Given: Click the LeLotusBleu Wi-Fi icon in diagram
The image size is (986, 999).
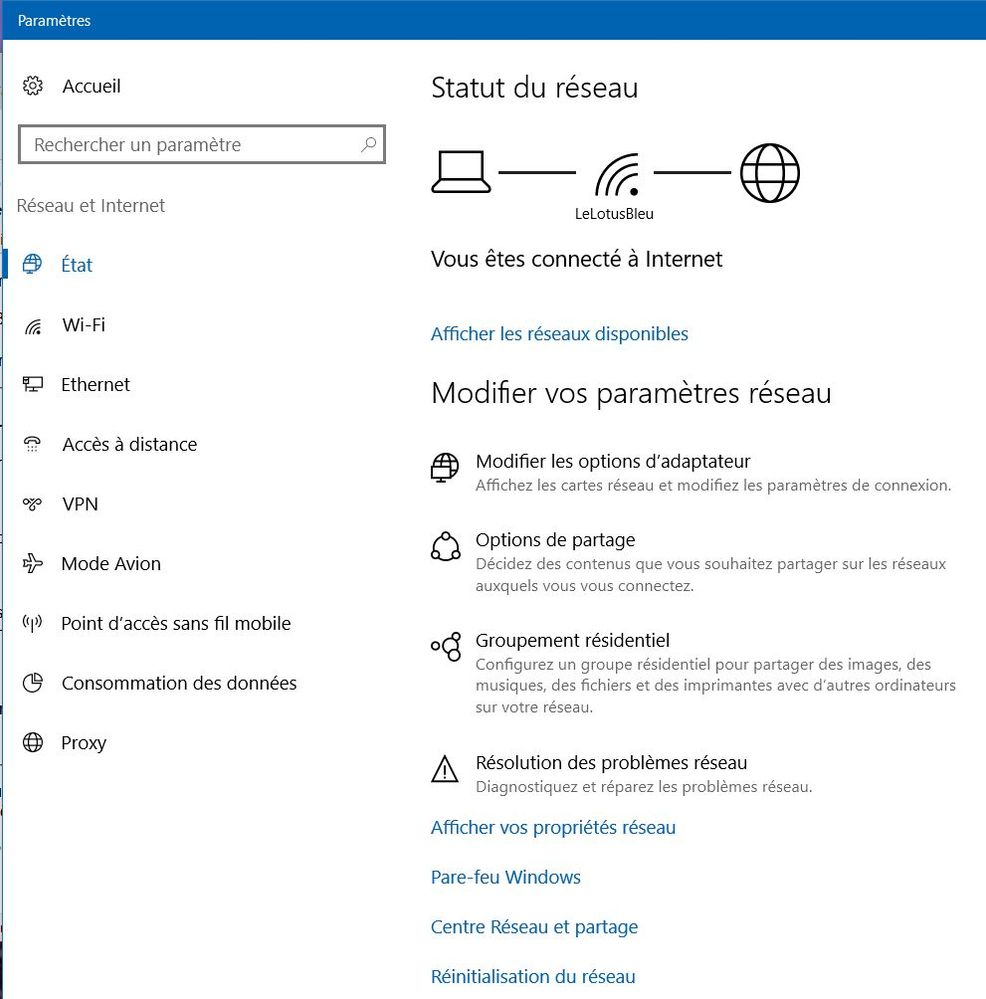Looking at the screenshot, I should pos(617,175).
